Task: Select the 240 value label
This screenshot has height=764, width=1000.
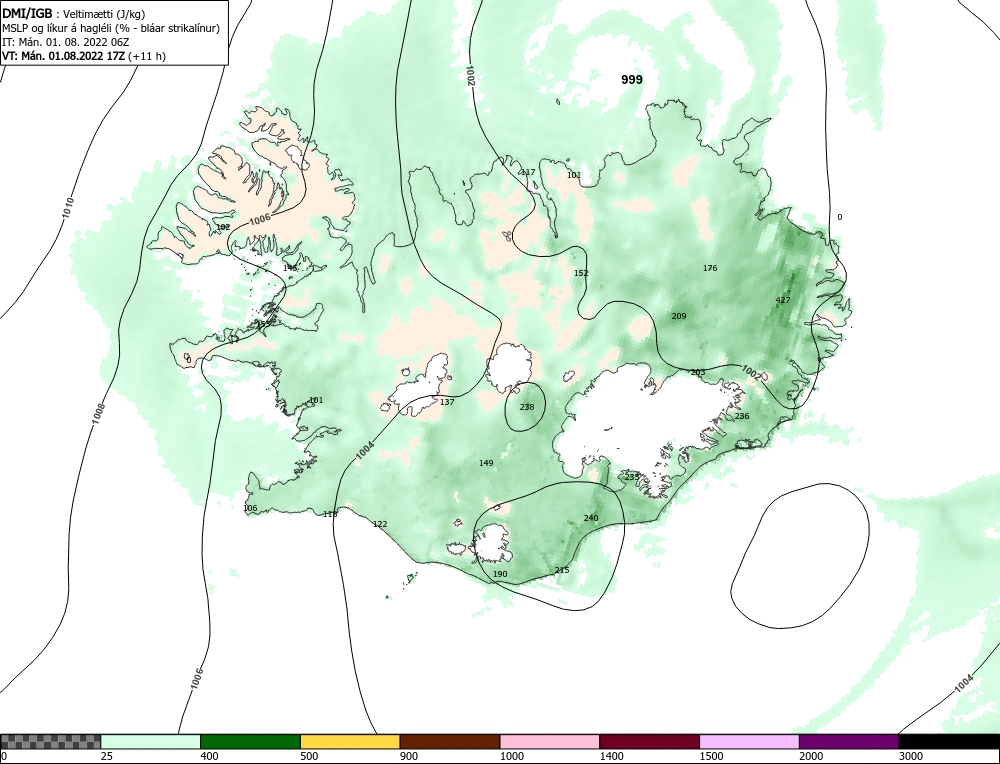Action: [x=591, y=518]
